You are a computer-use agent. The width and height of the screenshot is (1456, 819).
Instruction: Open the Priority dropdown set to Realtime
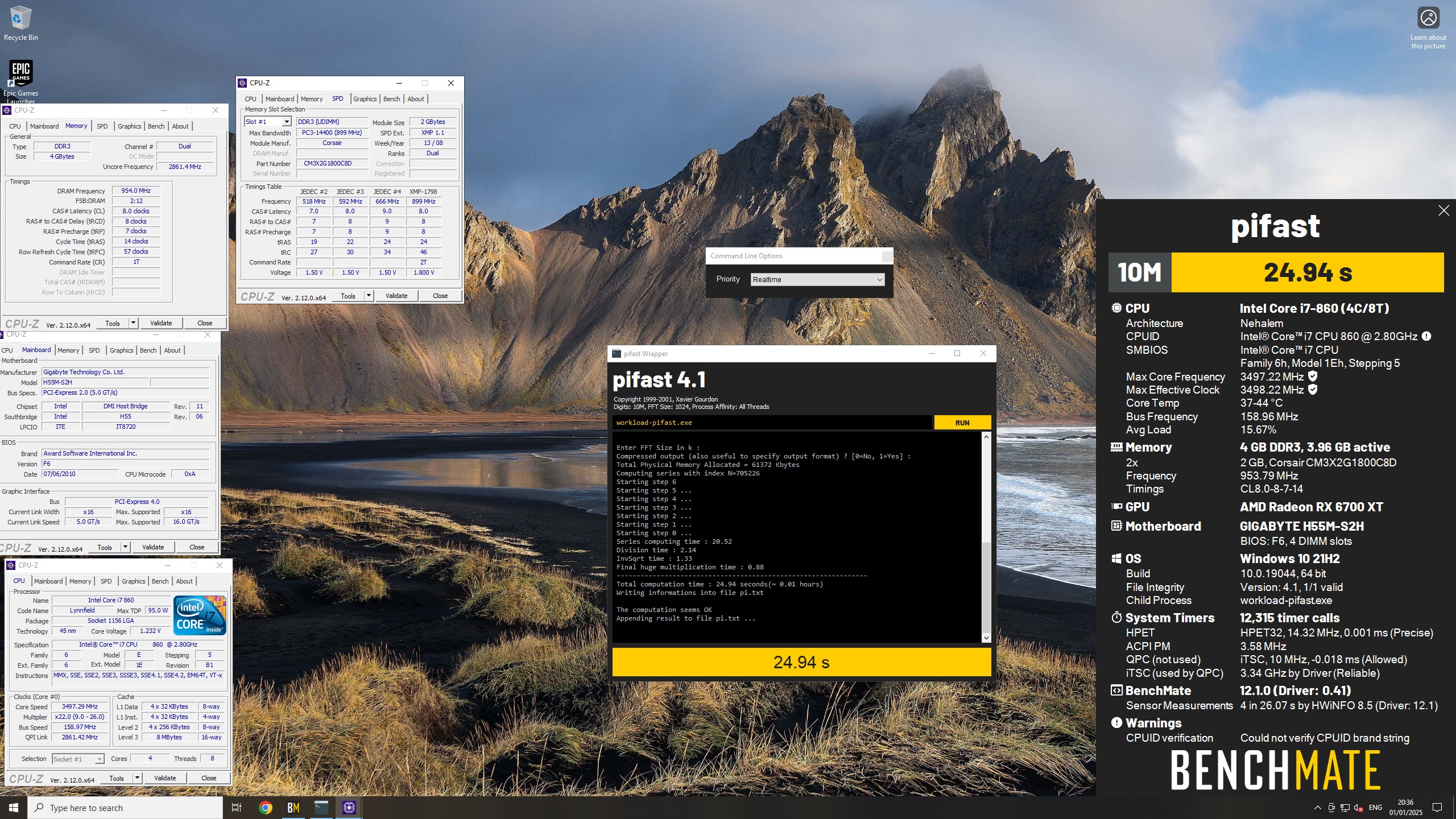click(817, 279)
